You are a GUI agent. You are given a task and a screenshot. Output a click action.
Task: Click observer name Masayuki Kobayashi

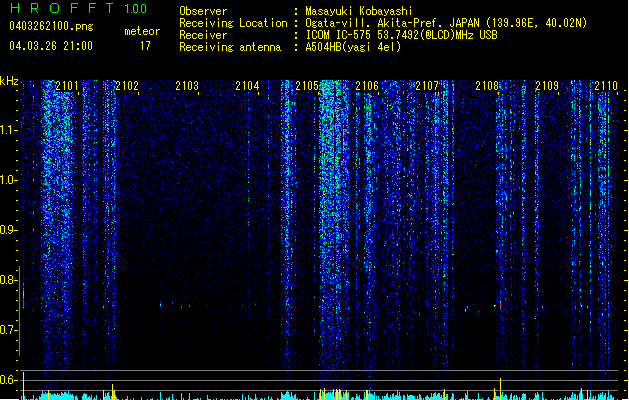pyautogui.click(x=359, y=11)
